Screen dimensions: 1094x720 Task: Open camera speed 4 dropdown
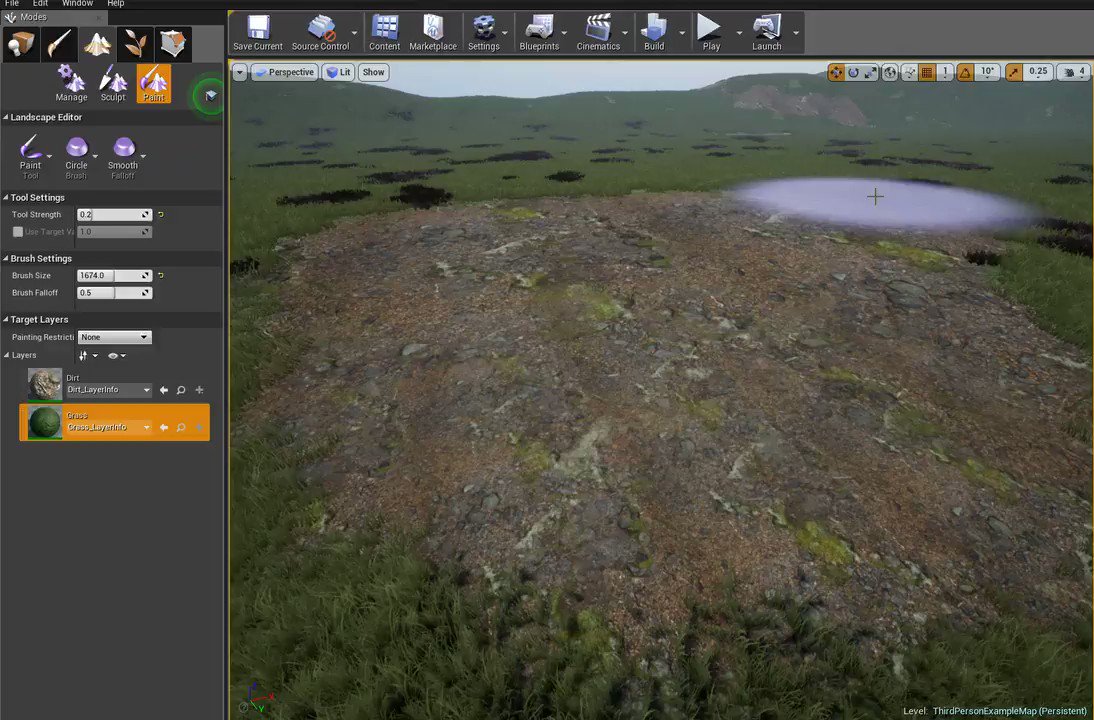click(1074, 72)
